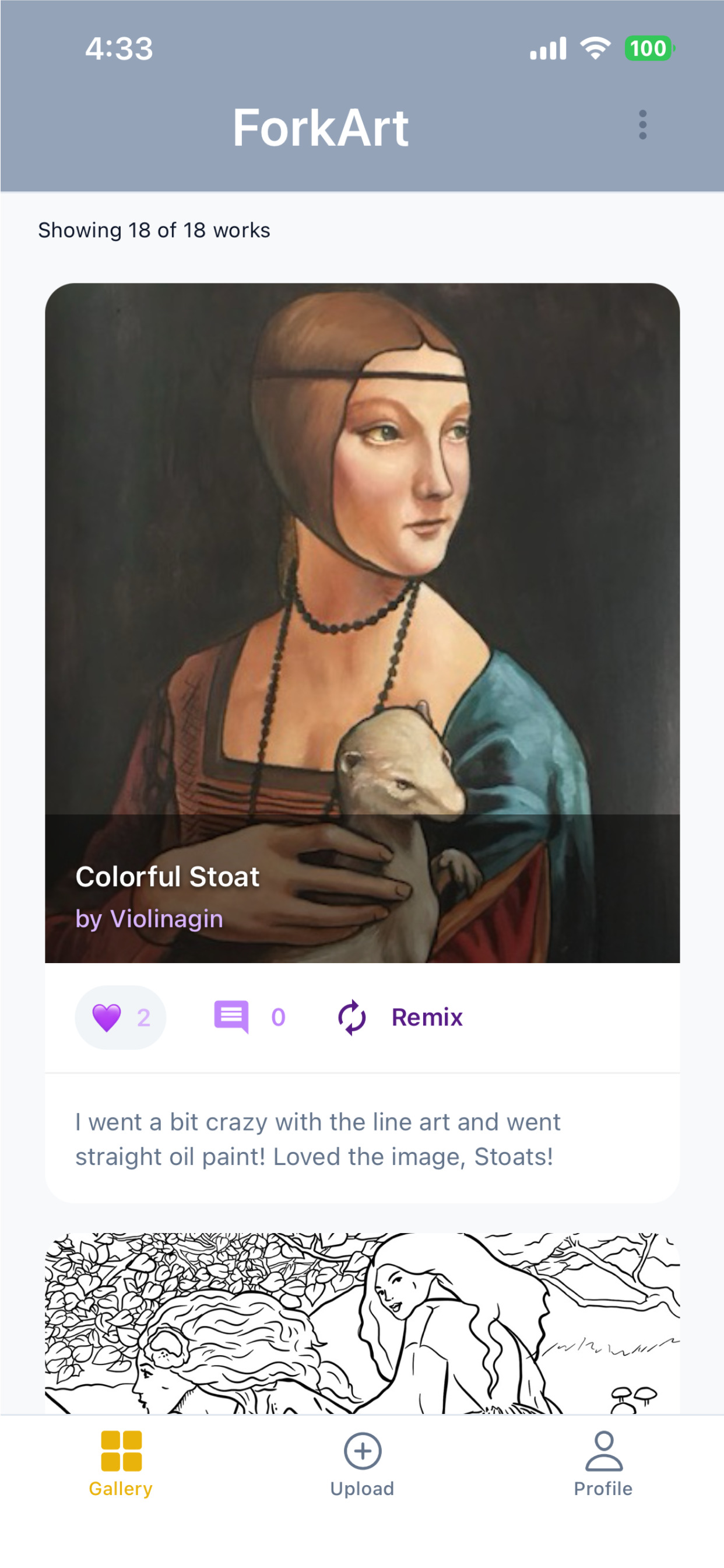Viewport: 724px width, 1568px height.
Task: Tap the comment count number zero
Action: [x=278, y=1018]
